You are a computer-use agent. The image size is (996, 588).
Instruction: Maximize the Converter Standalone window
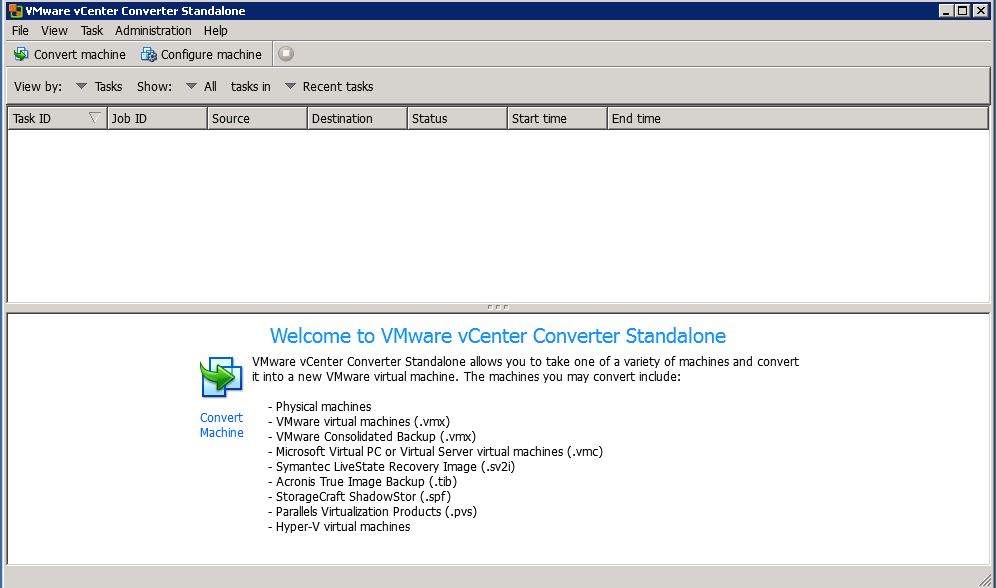coord(962,11)
